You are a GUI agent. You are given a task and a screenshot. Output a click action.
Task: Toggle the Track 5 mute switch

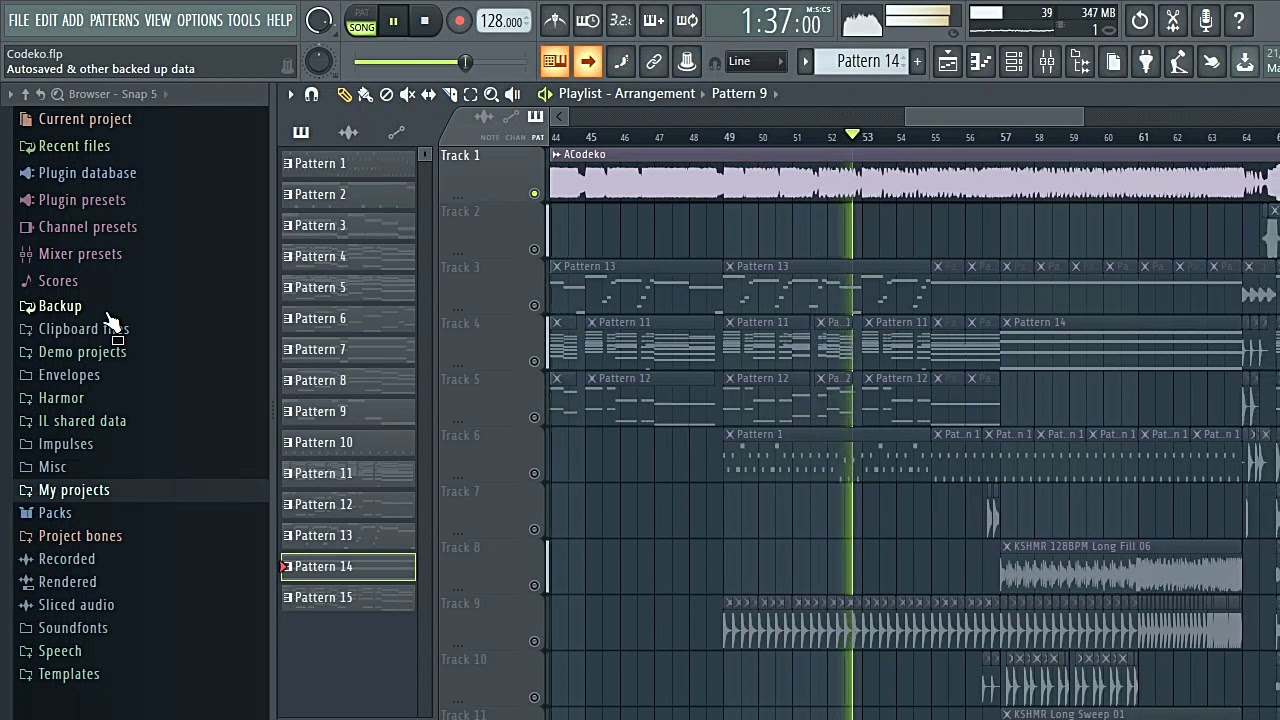click(534, 418)
